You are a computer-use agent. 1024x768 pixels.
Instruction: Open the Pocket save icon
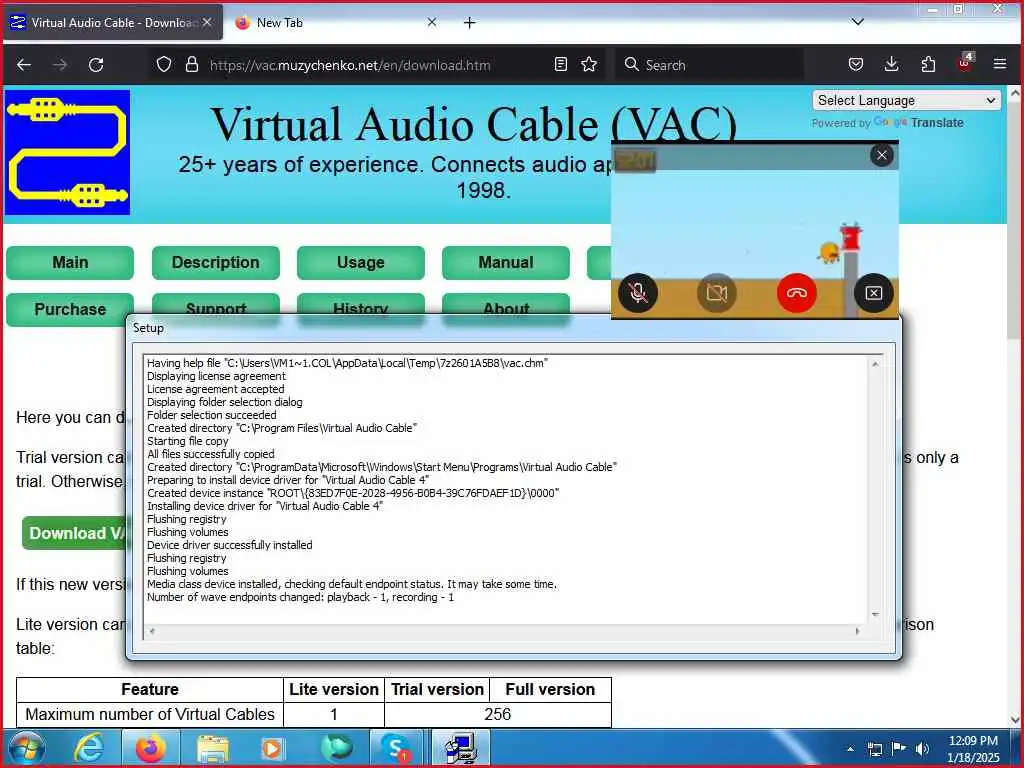pyautogui.click(x=856, y=65)
